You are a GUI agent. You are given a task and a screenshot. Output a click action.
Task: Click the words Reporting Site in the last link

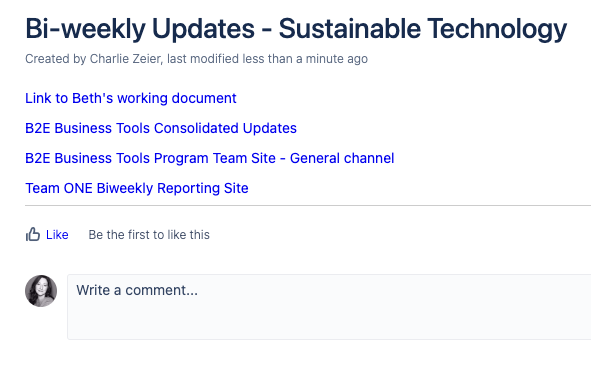[203, 188]
